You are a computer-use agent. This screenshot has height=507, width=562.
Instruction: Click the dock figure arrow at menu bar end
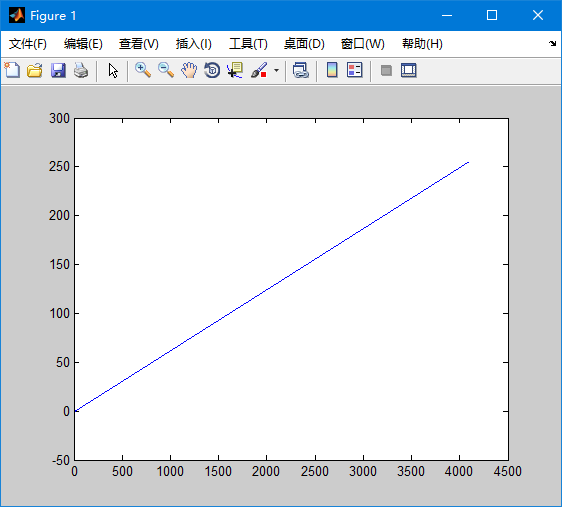point(552,44)
